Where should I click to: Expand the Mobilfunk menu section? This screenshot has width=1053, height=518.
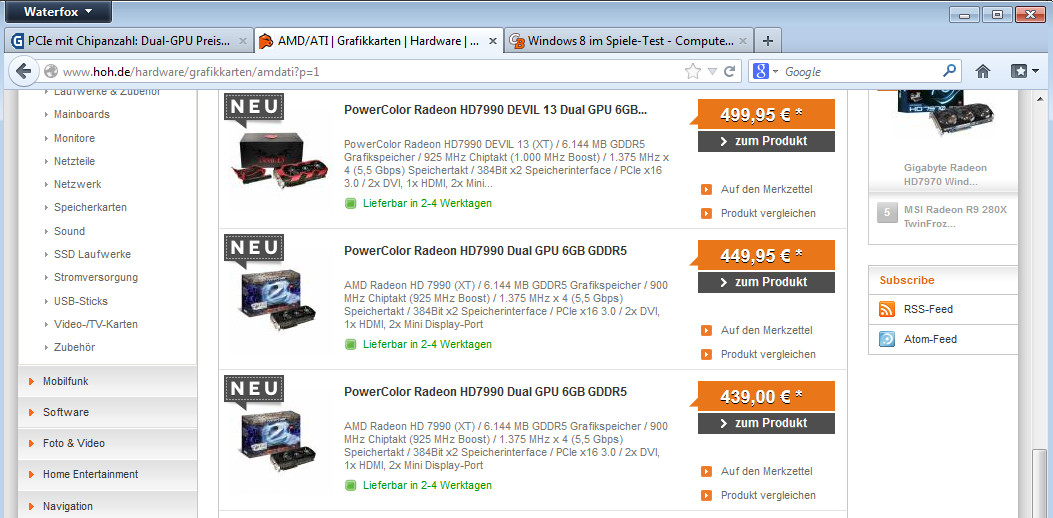coord(107,381)
